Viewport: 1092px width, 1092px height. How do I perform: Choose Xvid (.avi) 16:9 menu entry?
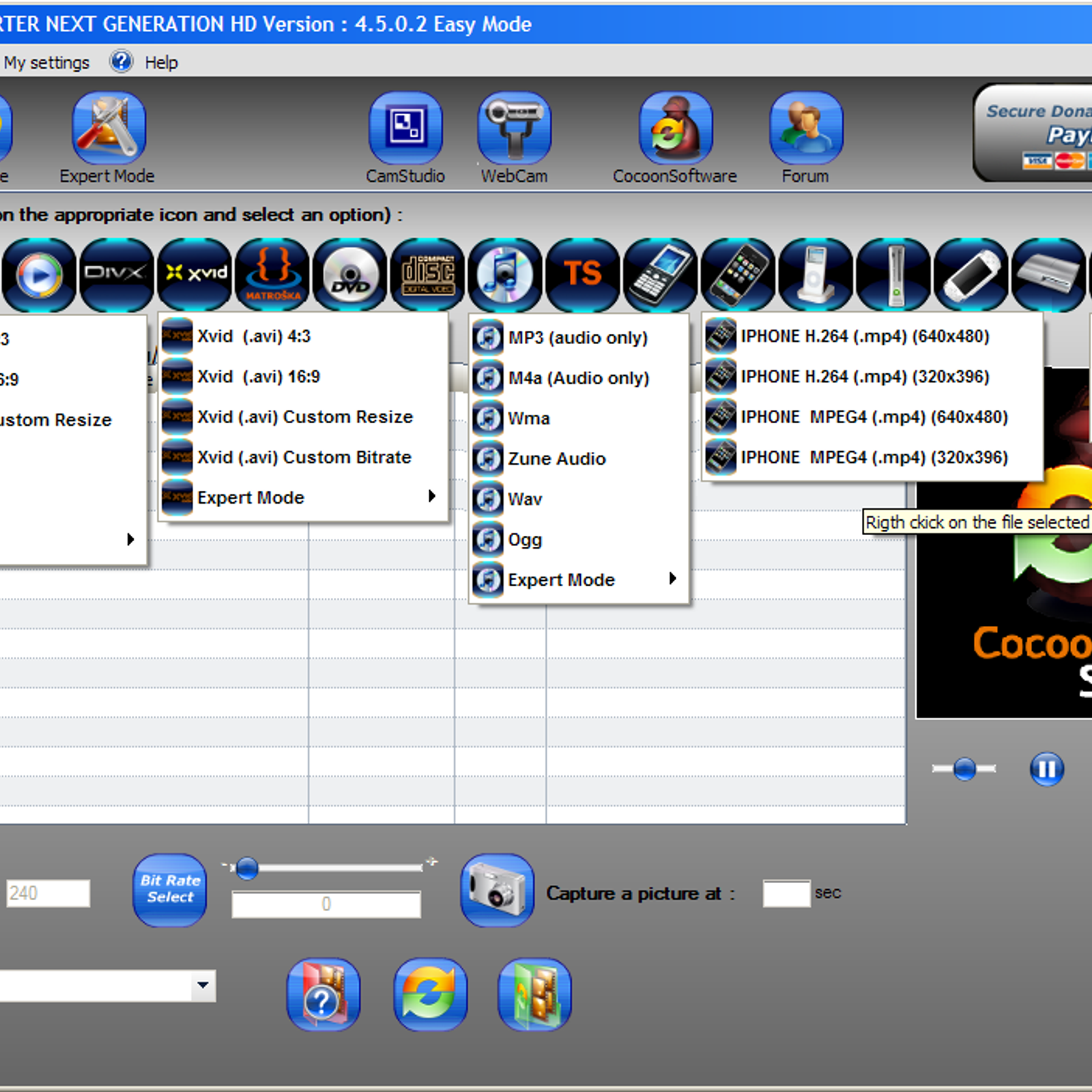259,377
